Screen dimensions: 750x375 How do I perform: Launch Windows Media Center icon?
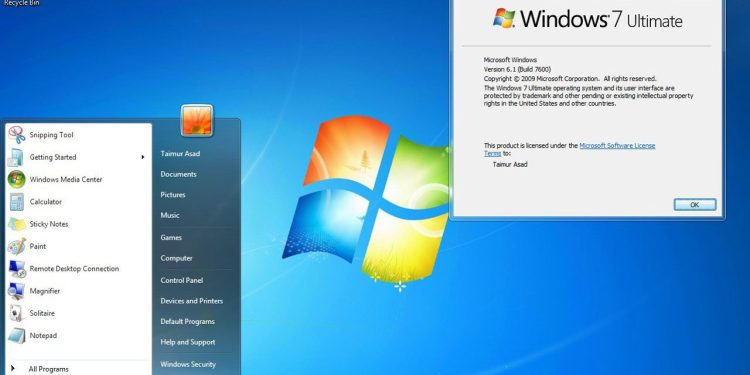pyautogui.click(x=17, y=179)
